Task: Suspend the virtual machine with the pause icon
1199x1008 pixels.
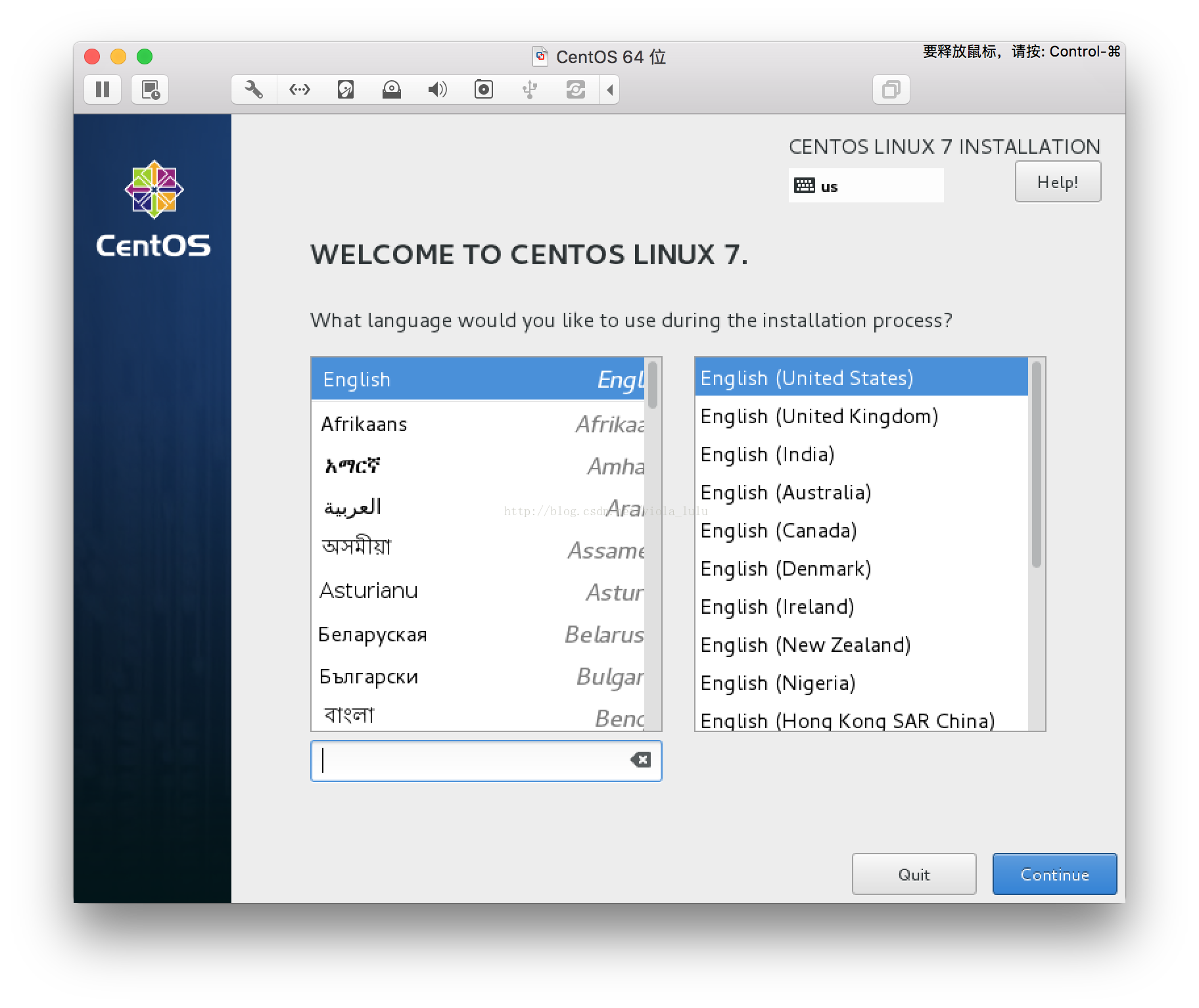Action: pyautogui.click(x=103, y=90)
